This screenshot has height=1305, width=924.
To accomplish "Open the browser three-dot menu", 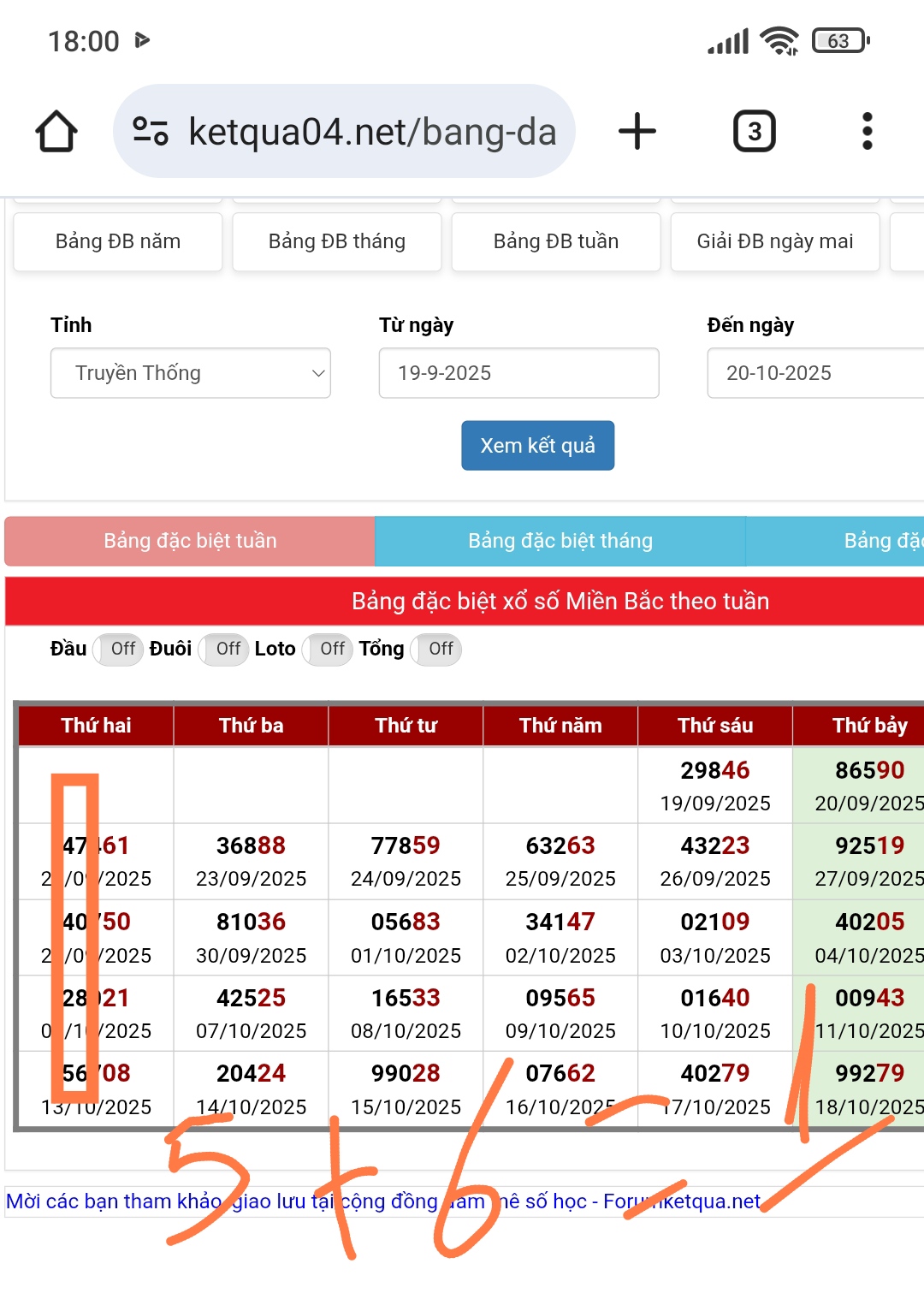I will pyautogui.click(x=867, y=132).
